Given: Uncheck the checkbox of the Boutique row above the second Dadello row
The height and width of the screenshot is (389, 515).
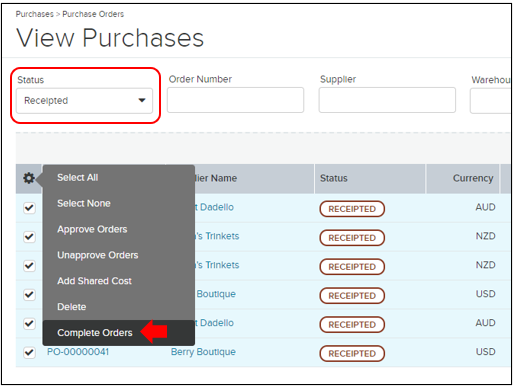Looking at the screenshot, I should [x=29, y=295].
